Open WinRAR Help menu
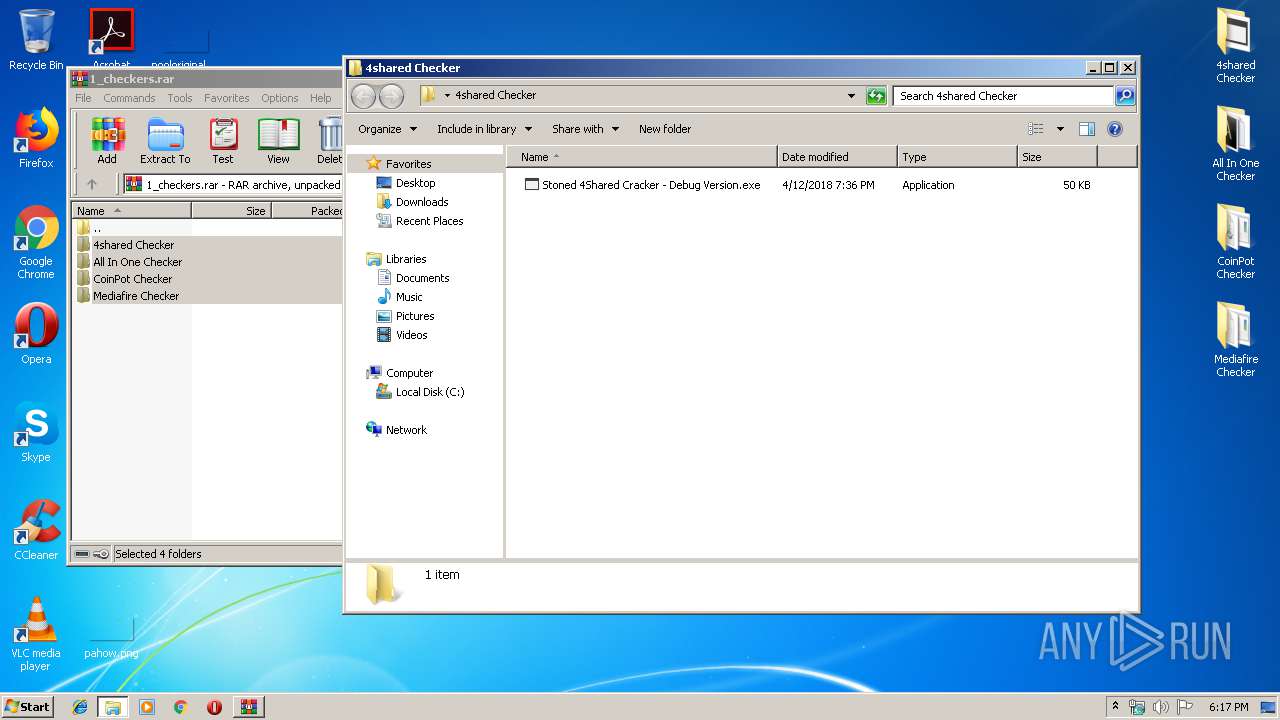Viewport: 1280px width, 720px height. tap(320, 98)
